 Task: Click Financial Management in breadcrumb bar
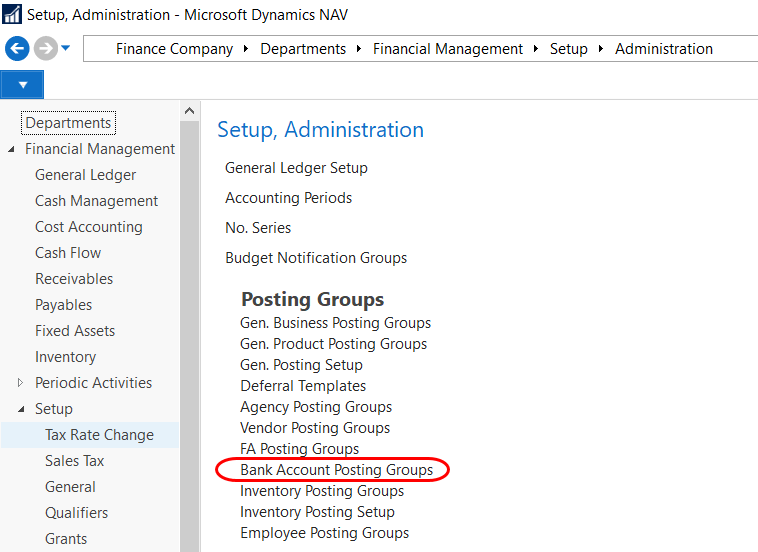coord(448,49)
